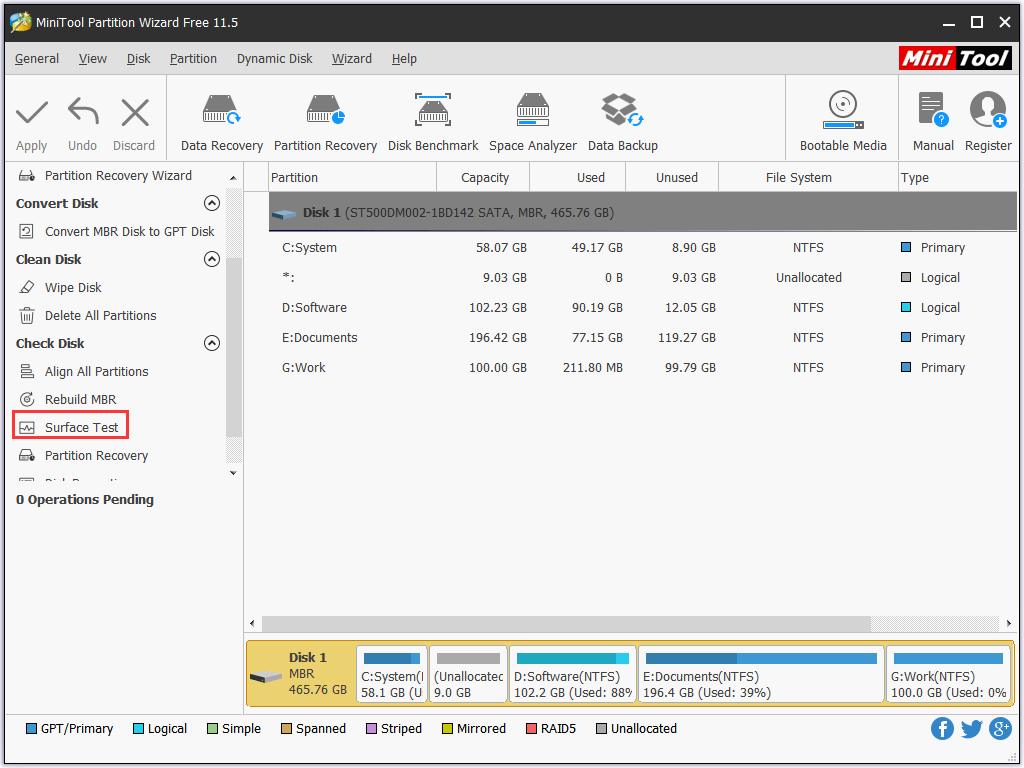Open the Facebook social link icon

point(942,728)
